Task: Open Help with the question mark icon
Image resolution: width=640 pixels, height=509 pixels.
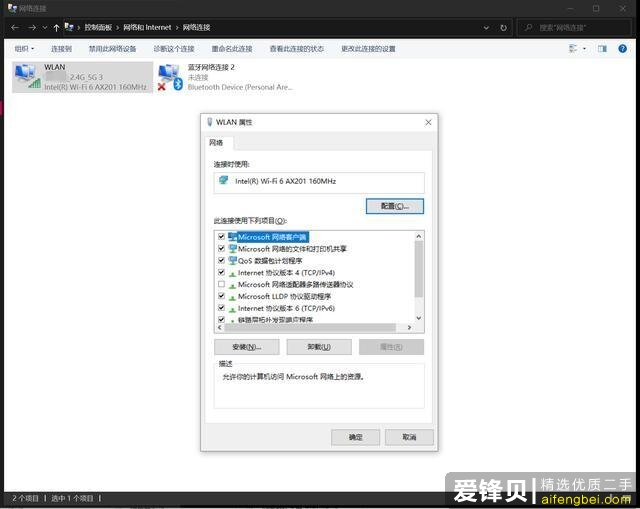Action: click(622, 49)
